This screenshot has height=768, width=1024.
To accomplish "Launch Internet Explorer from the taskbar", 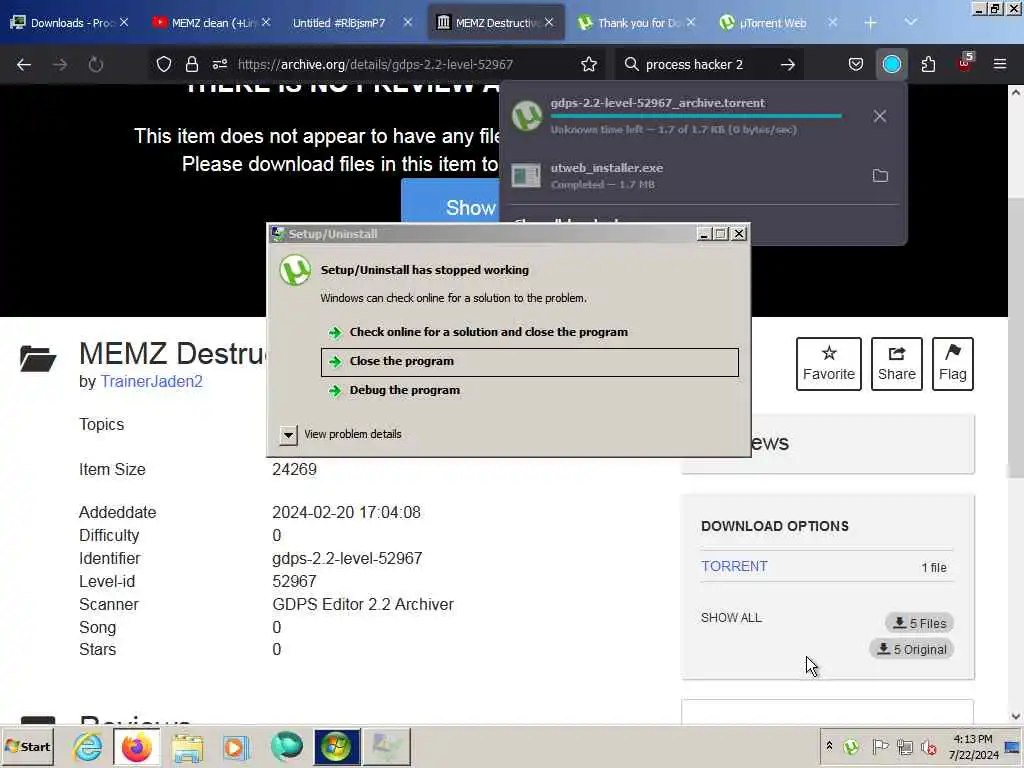I will 88,746.
